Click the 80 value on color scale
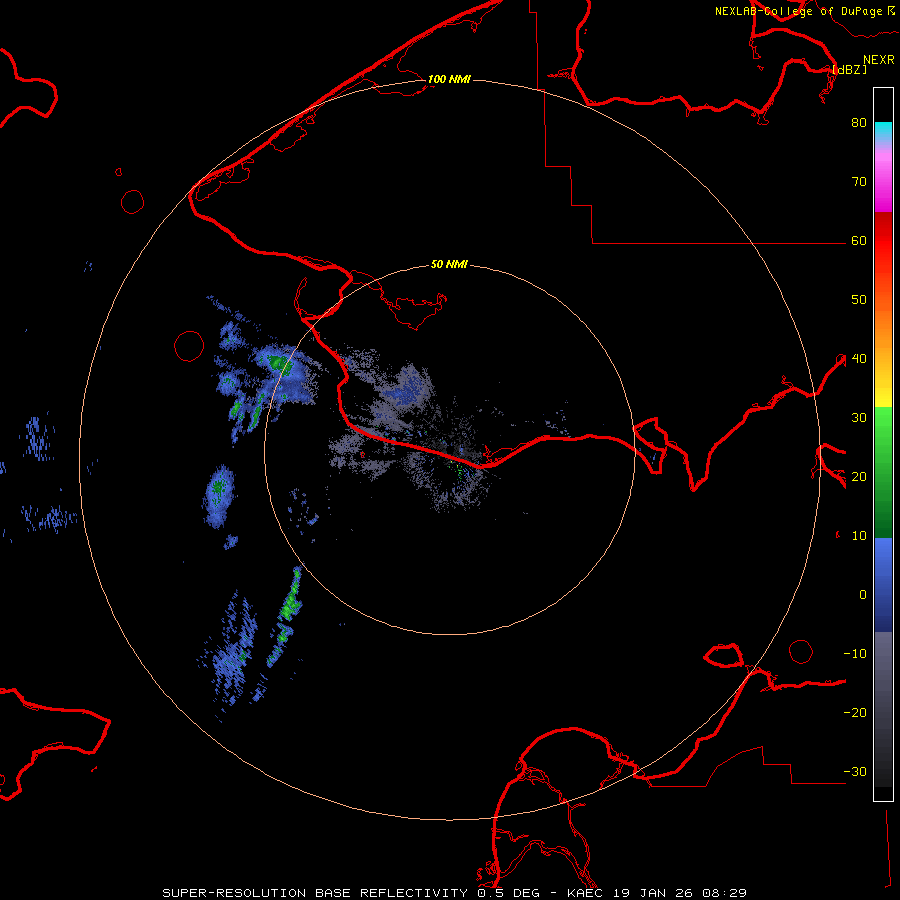The image size is (900, 900). click(x=859, y=123)
